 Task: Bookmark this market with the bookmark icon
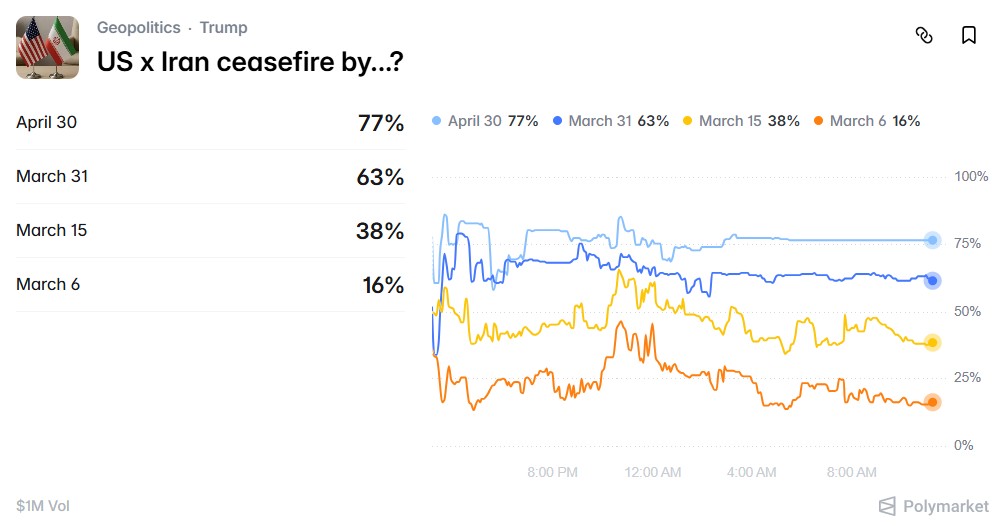(x=968, y=36)
